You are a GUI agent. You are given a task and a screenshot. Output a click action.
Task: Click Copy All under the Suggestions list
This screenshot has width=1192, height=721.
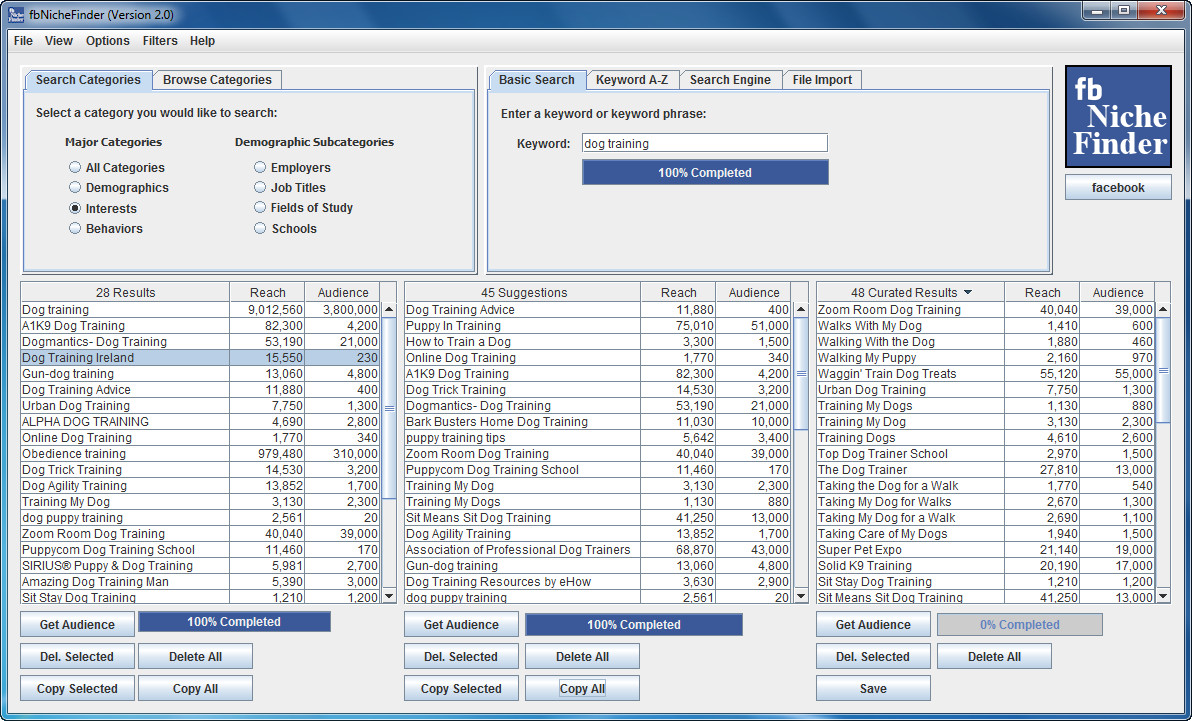pos(582,688)
